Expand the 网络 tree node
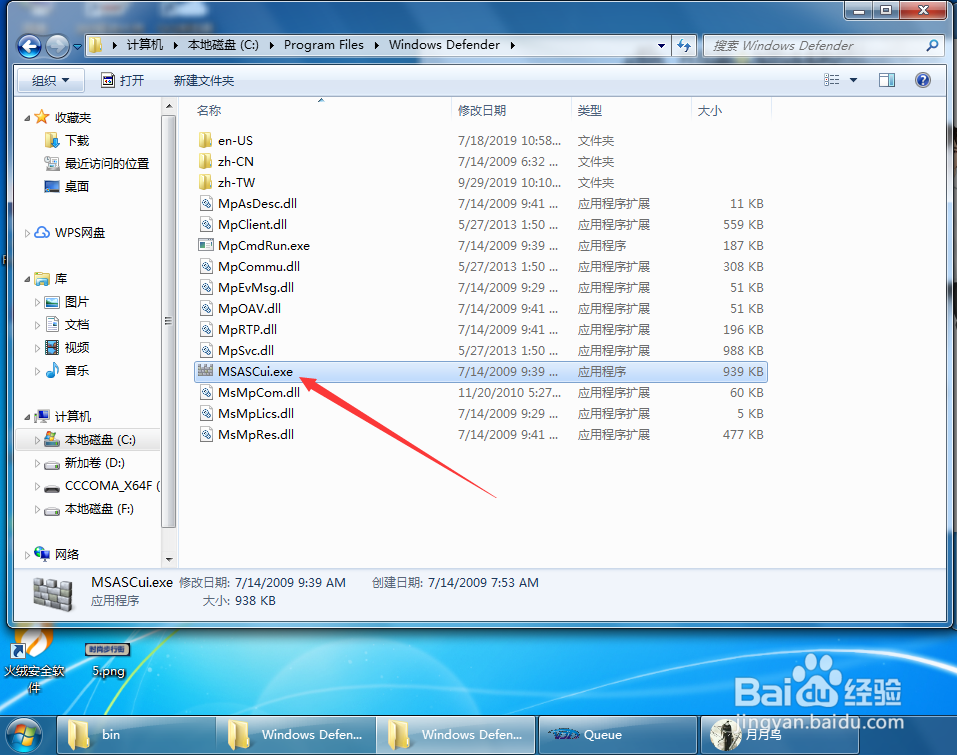The width and height of the screenshot is (957, 755). [x=27, y=555]
